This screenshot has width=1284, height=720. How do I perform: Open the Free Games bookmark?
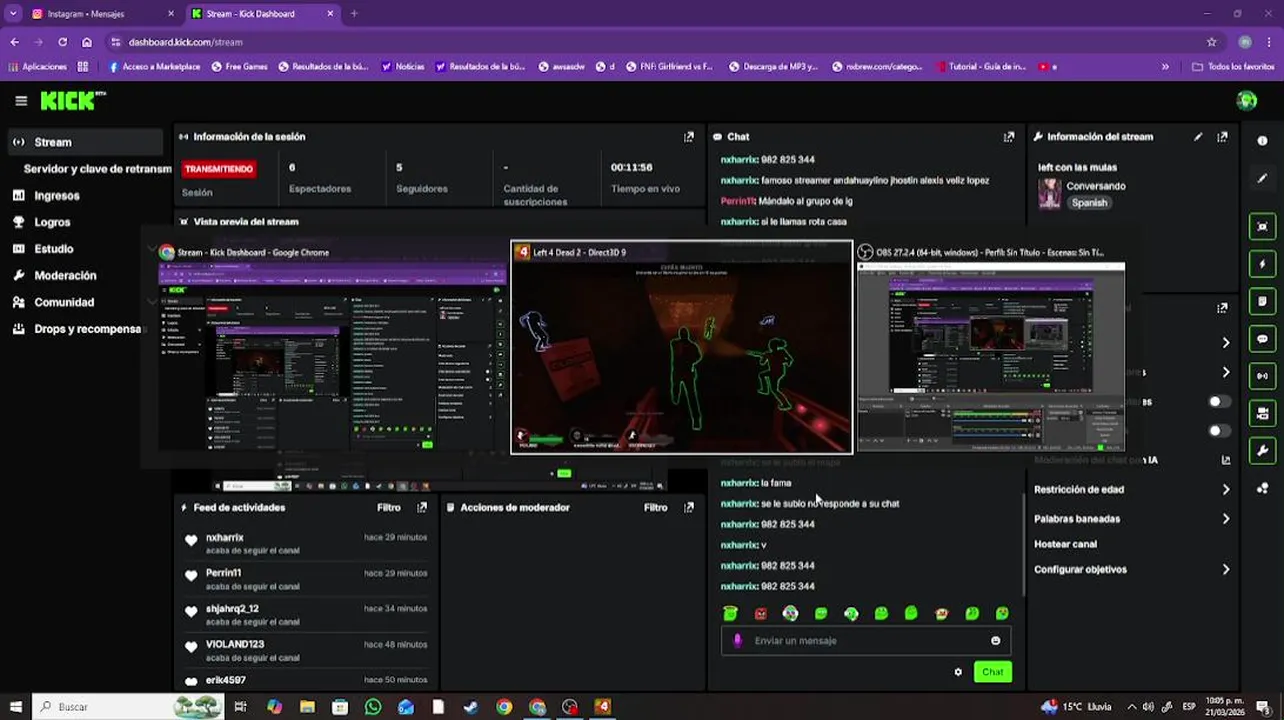(238, 67)
